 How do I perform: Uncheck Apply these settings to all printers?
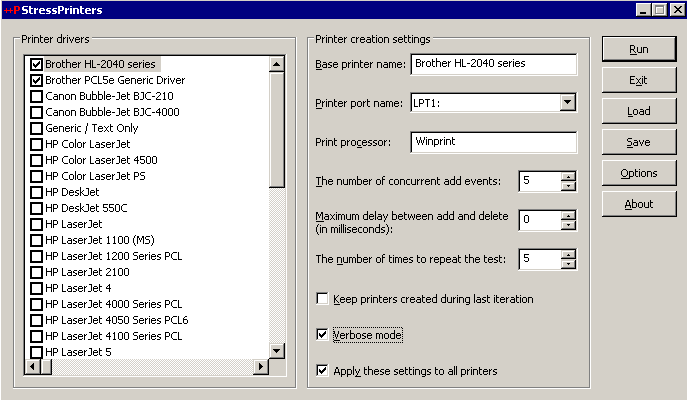pos(322,371)
